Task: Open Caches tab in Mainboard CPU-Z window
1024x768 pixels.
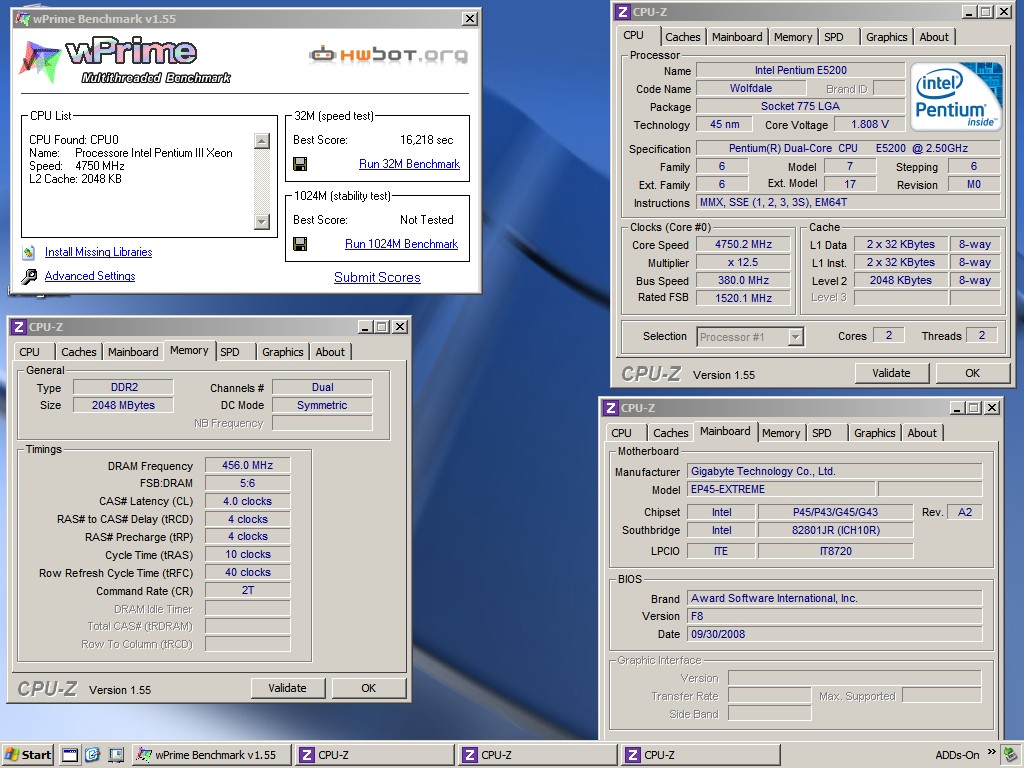Action: tap(671, 433)
